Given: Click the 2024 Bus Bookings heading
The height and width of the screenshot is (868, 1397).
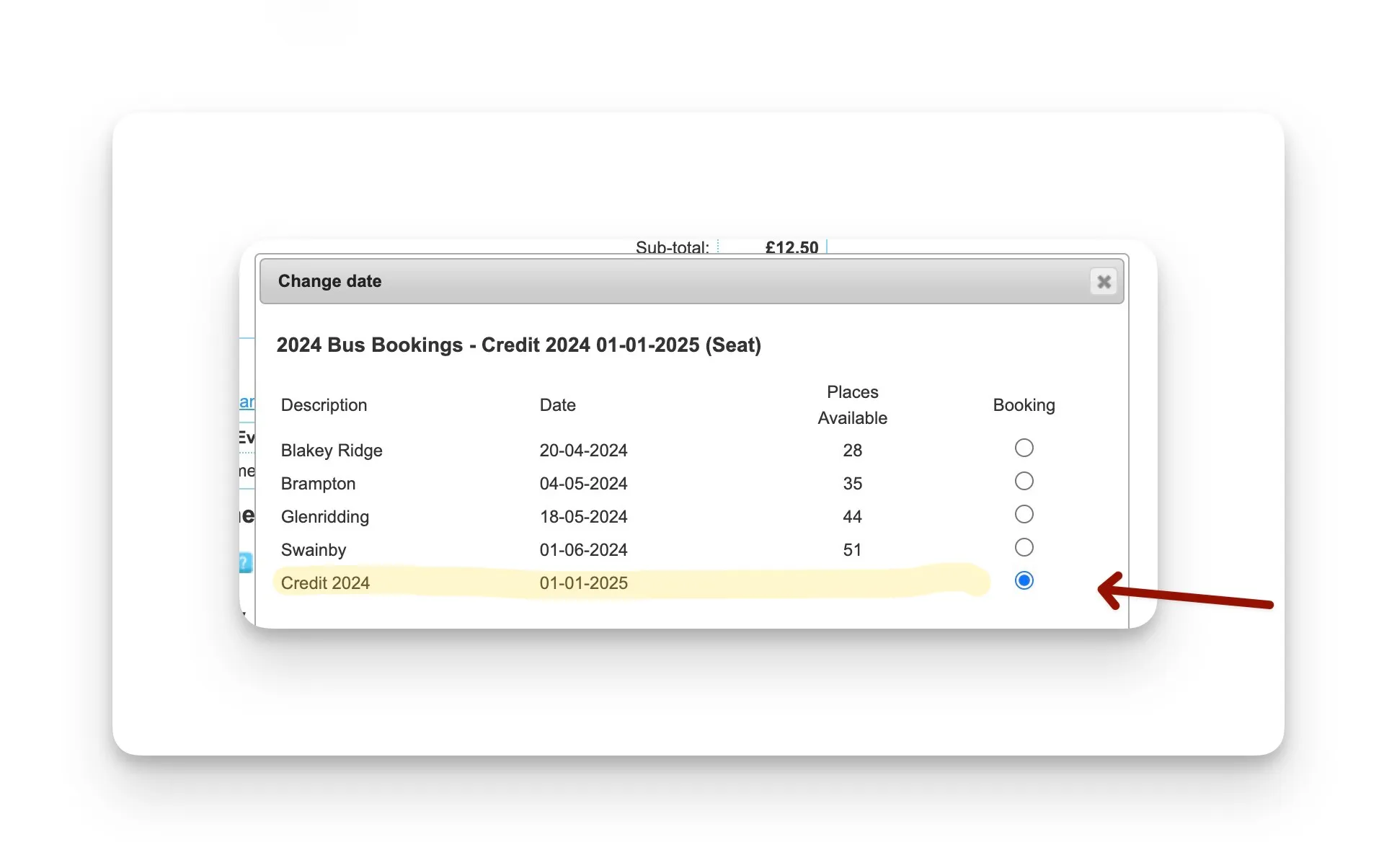Looking at the screenshot, I should [x=518, y=345].
